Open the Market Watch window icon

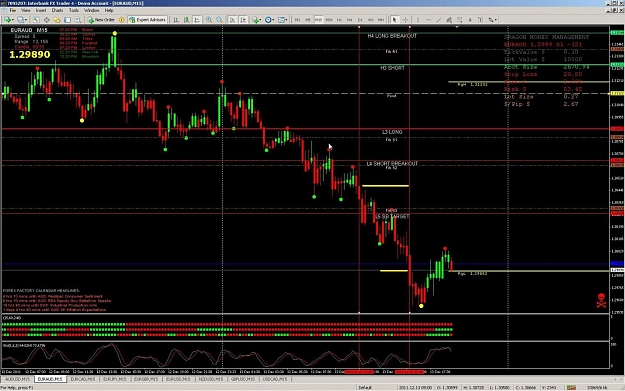pos(36,20)
